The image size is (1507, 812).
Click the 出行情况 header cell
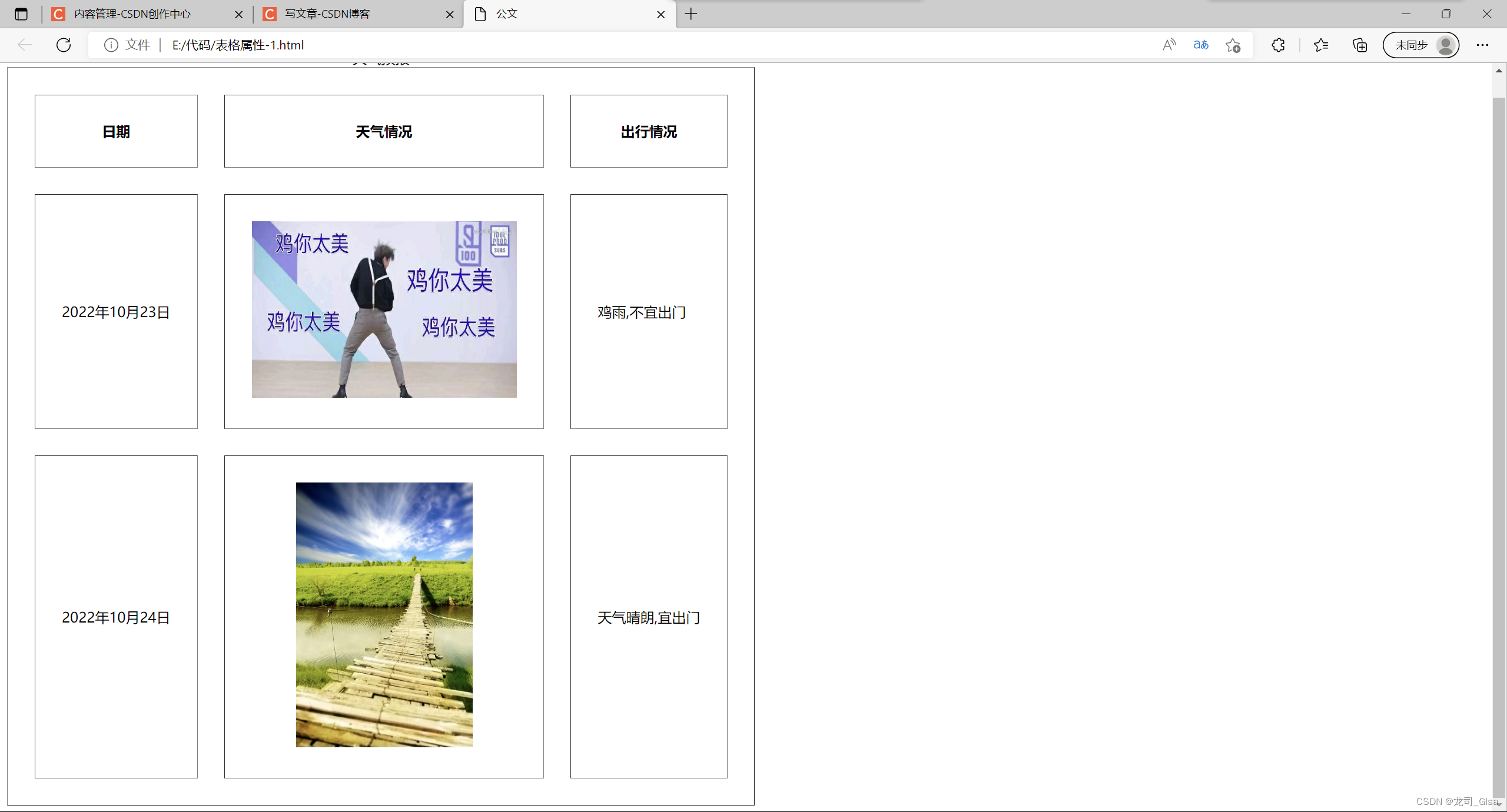pos(649,131)
